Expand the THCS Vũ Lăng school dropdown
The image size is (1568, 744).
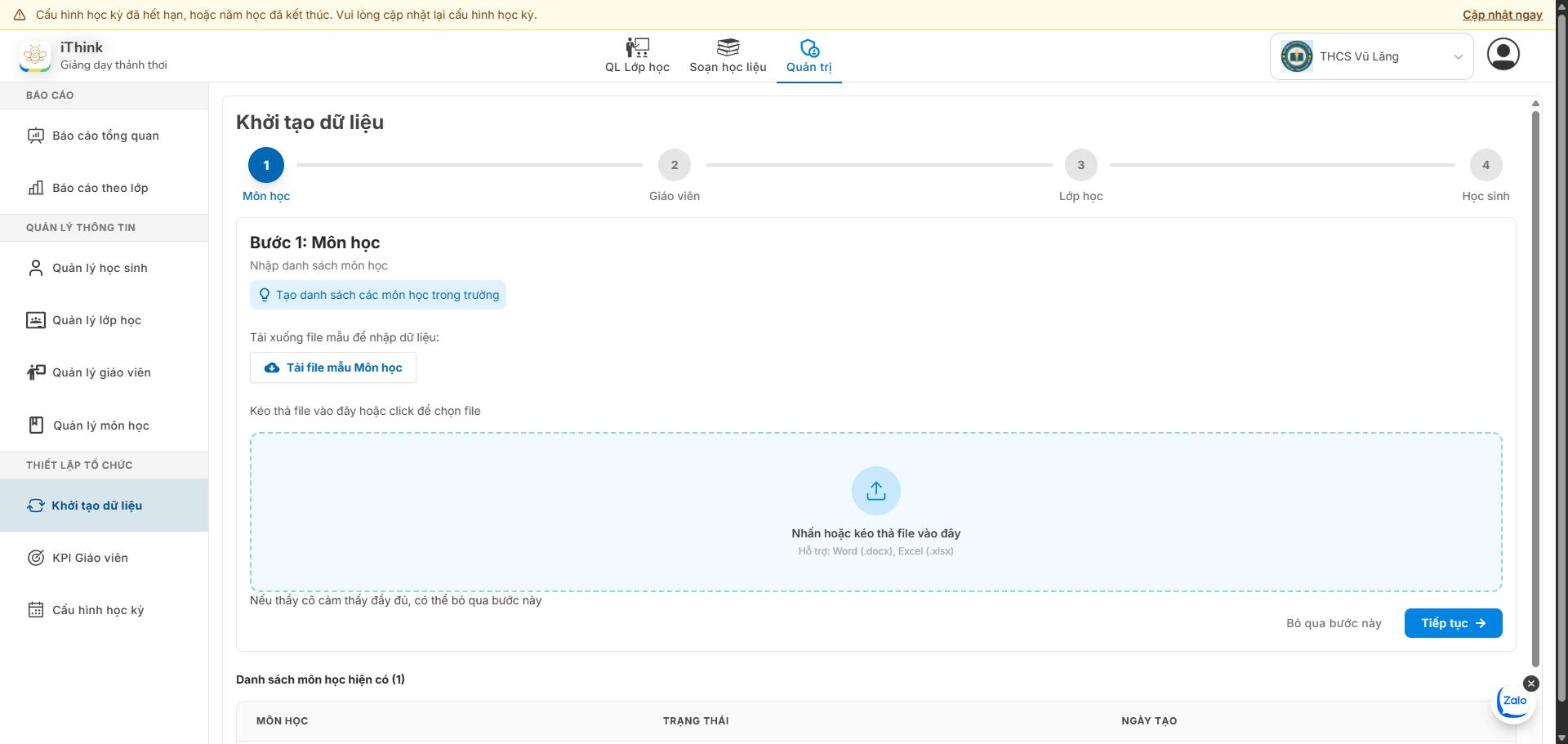(x=1372, y=57)
